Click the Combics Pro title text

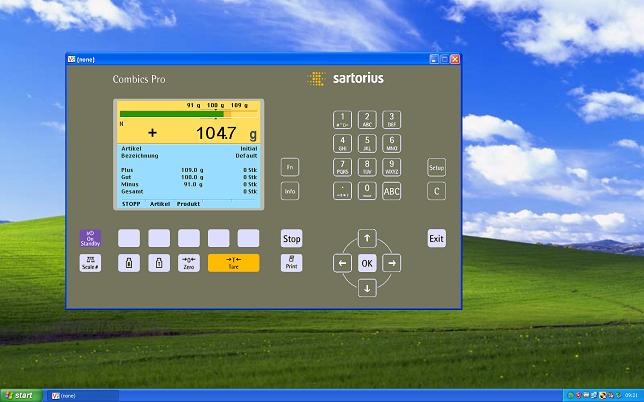click(139, 79)
